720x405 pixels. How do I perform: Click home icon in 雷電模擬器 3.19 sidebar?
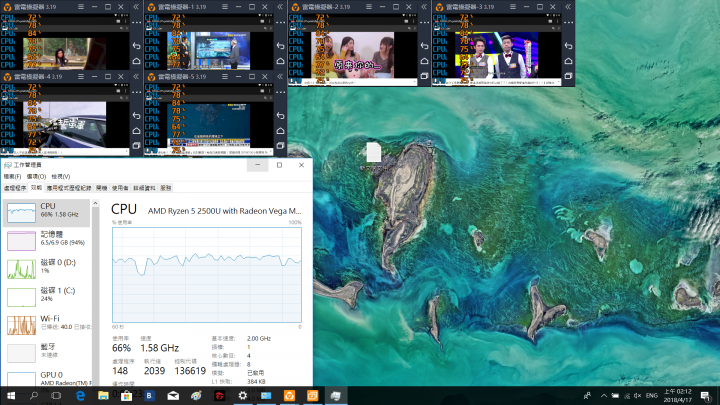(136, 61)
